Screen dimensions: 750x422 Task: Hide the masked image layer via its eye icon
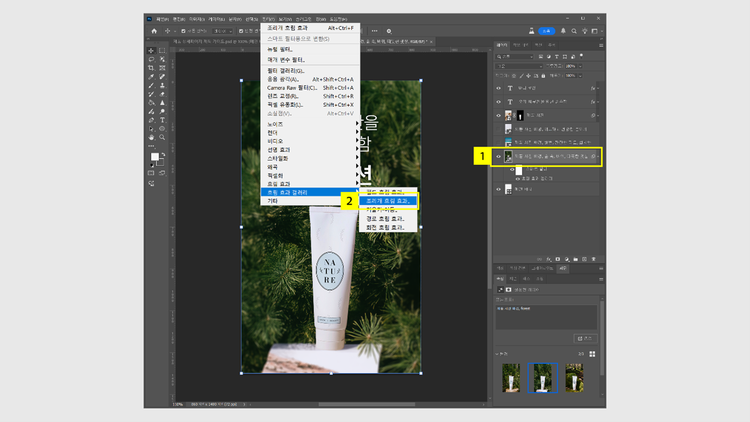(x=498, y=115)
